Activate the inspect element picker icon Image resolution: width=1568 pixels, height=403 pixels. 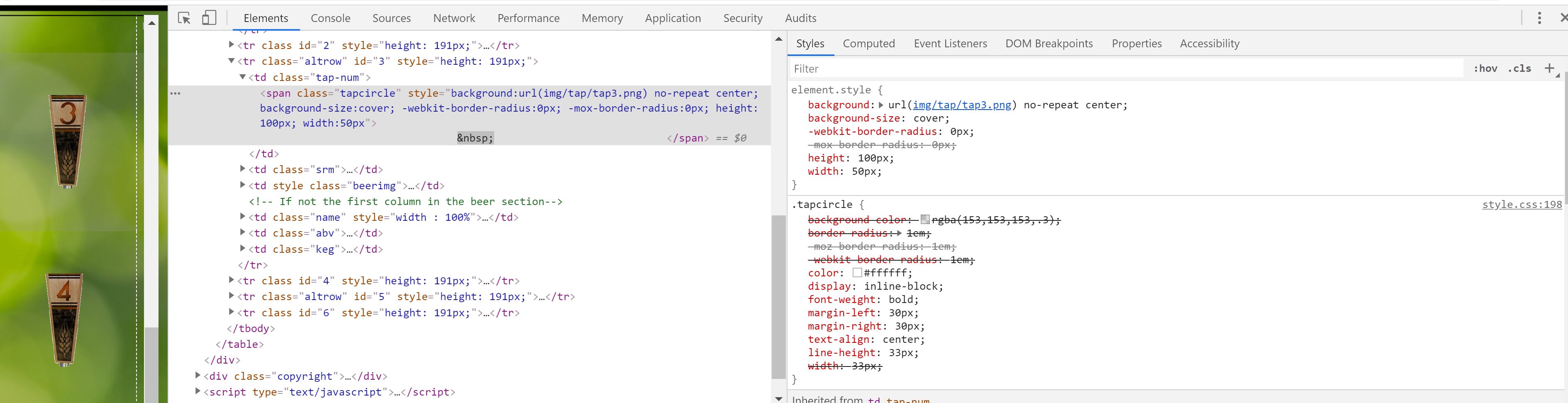point(184,18)
